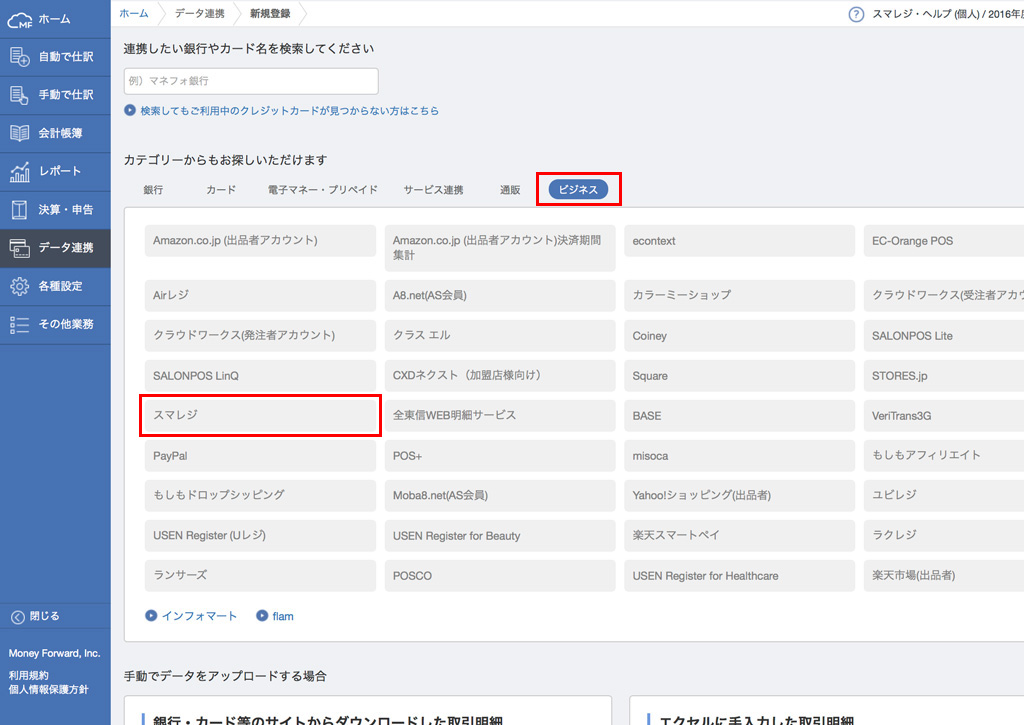1024x725 pixels.
Task: Click the help question mark icon
Action: (856, 14)
